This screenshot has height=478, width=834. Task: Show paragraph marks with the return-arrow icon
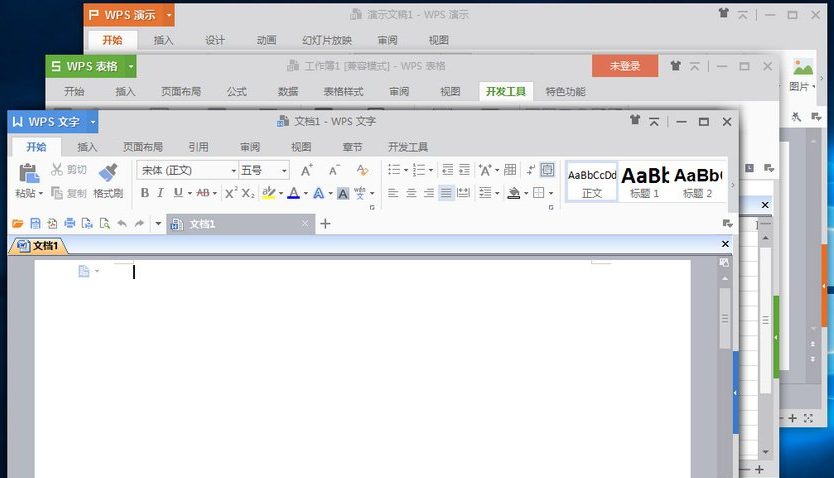[x=531, y=170]
